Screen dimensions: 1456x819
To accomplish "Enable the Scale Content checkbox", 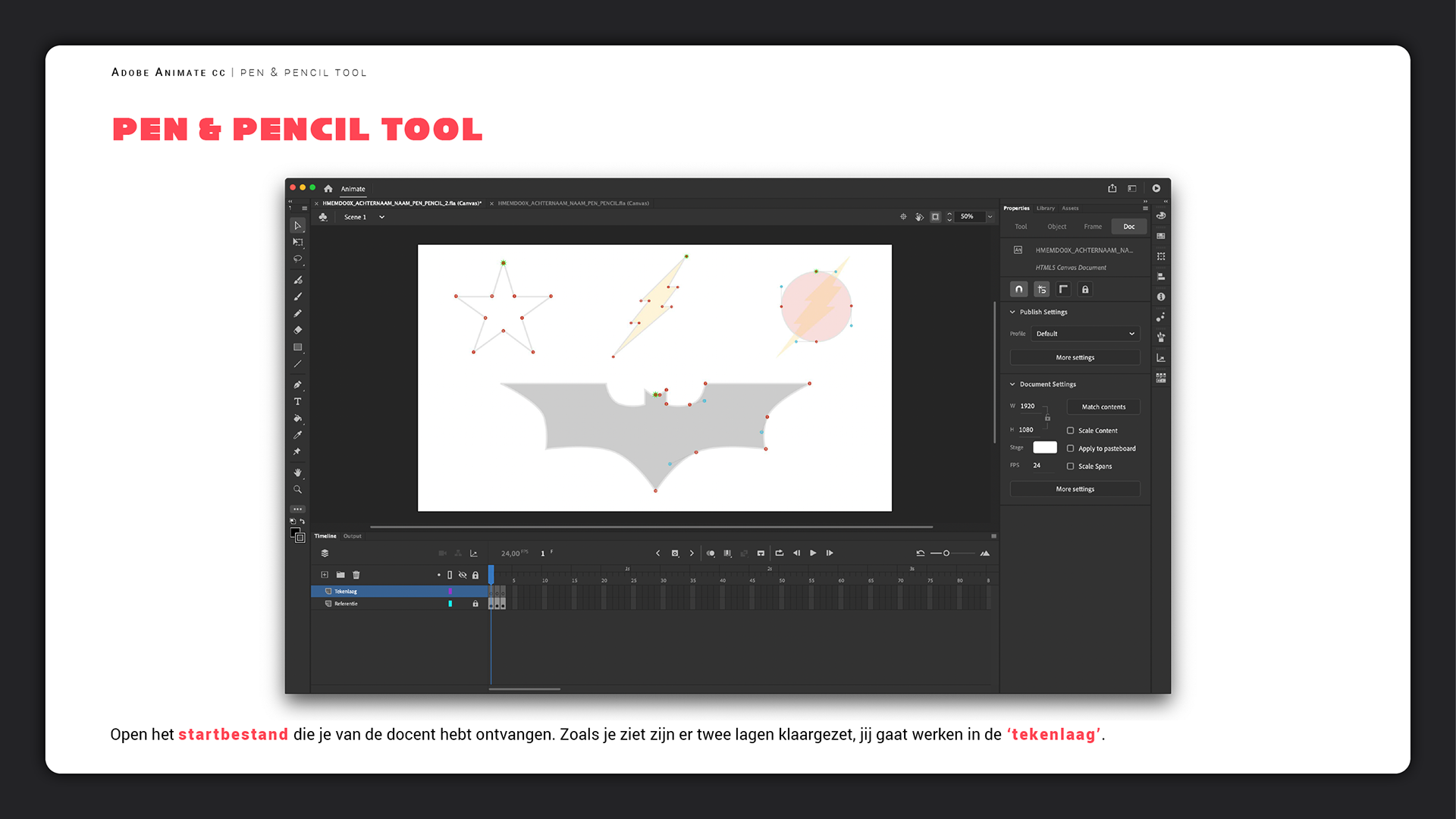I will point(1070,431).
